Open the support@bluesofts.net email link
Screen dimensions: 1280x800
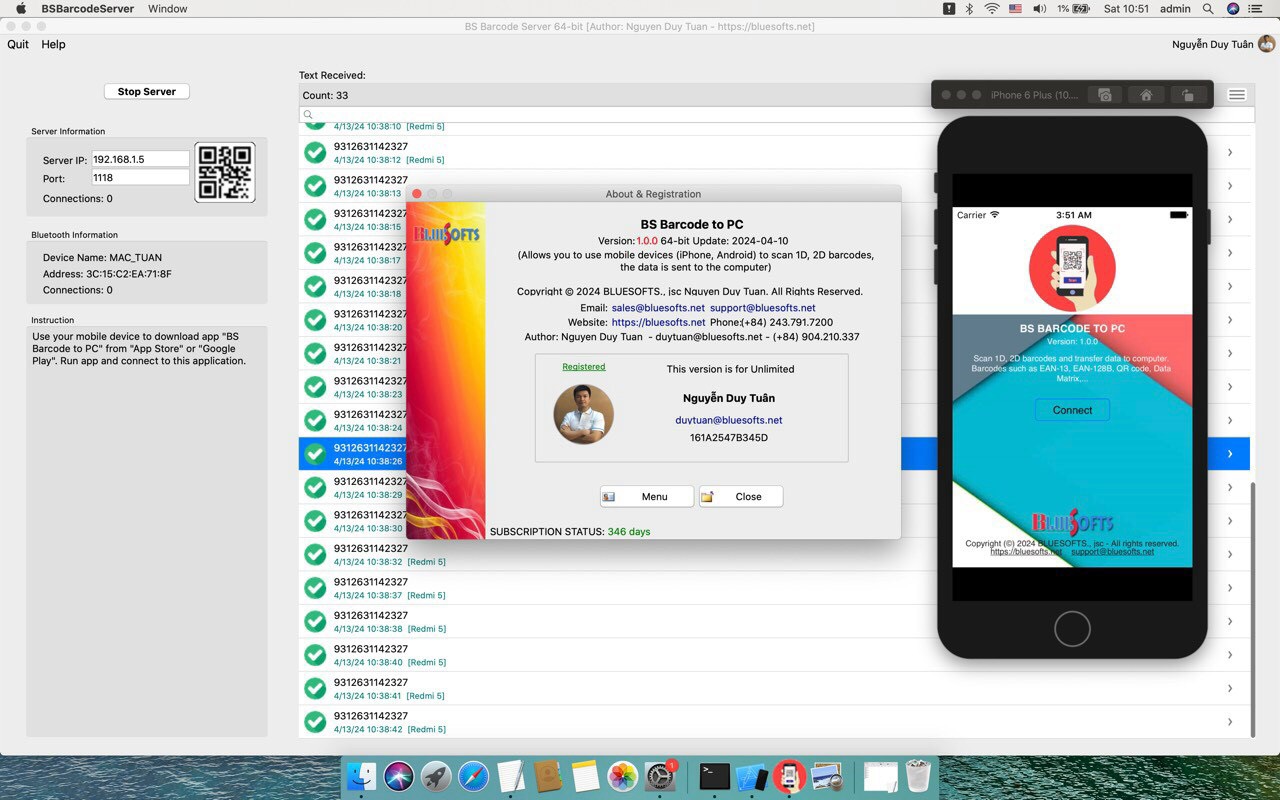point(762,308)
